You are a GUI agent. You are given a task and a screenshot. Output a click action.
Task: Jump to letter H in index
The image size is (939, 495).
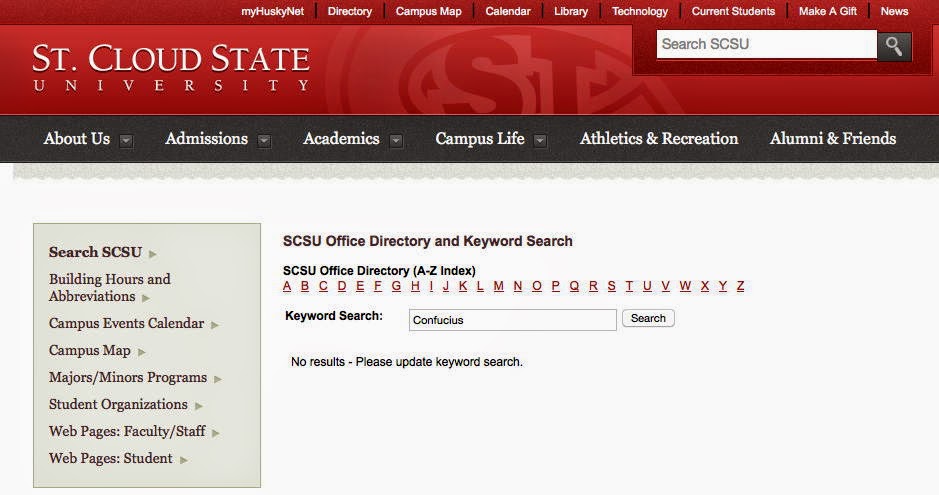point(415,286)
